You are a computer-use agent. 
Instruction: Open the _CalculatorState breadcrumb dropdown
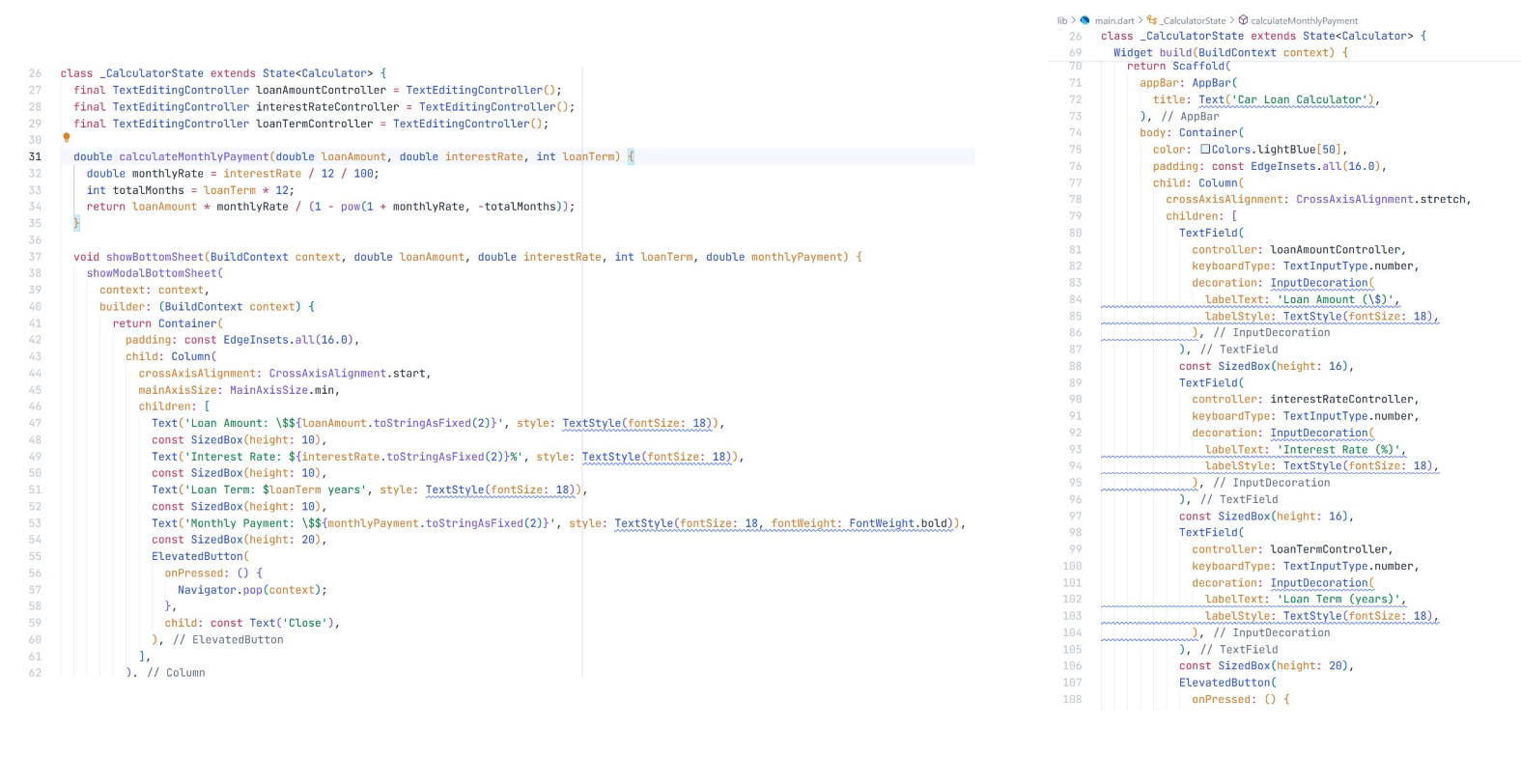[x=1193, y=20]
